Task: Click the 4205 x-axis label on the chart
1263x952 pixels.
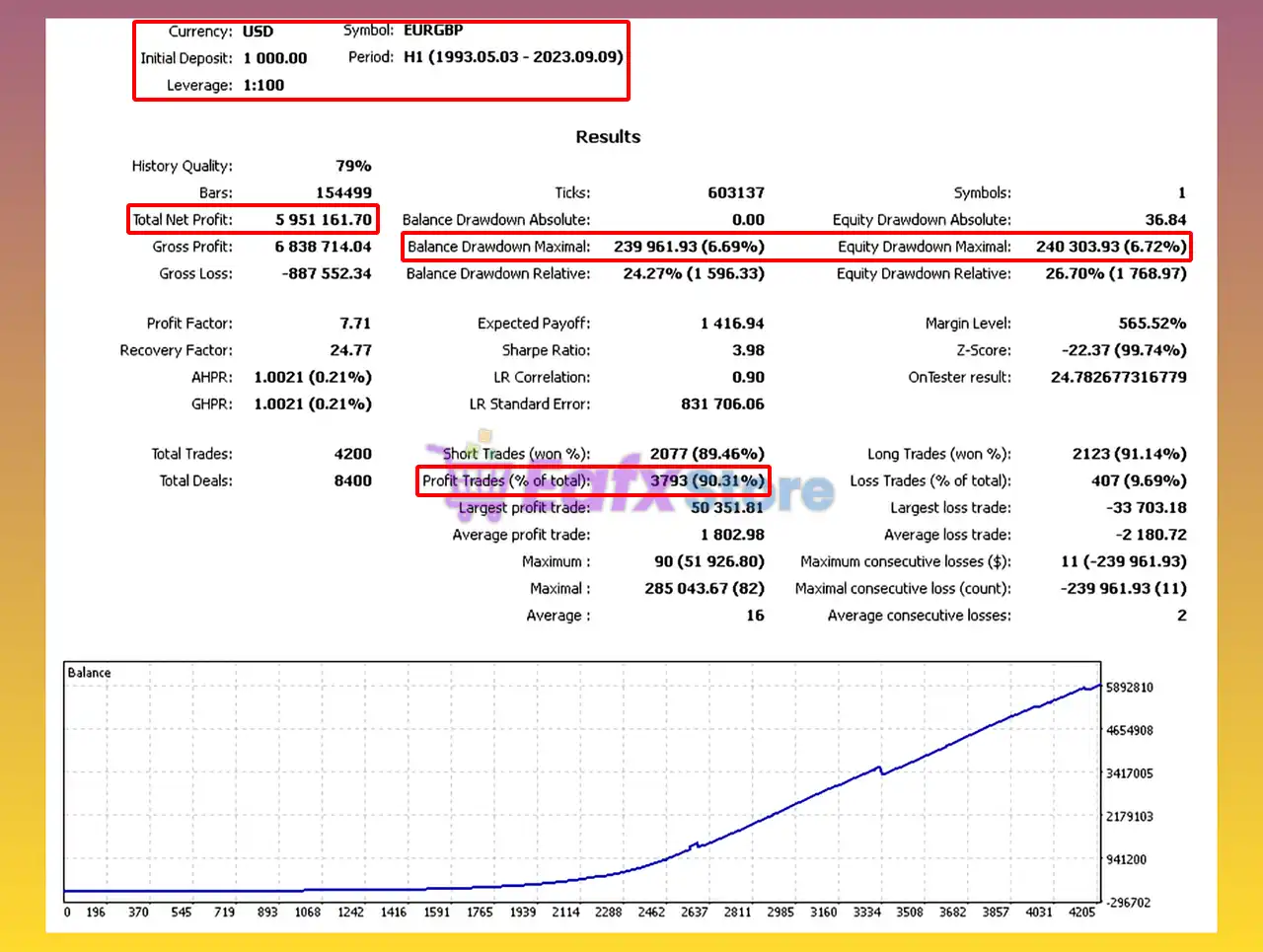Action: point(1081,913)
